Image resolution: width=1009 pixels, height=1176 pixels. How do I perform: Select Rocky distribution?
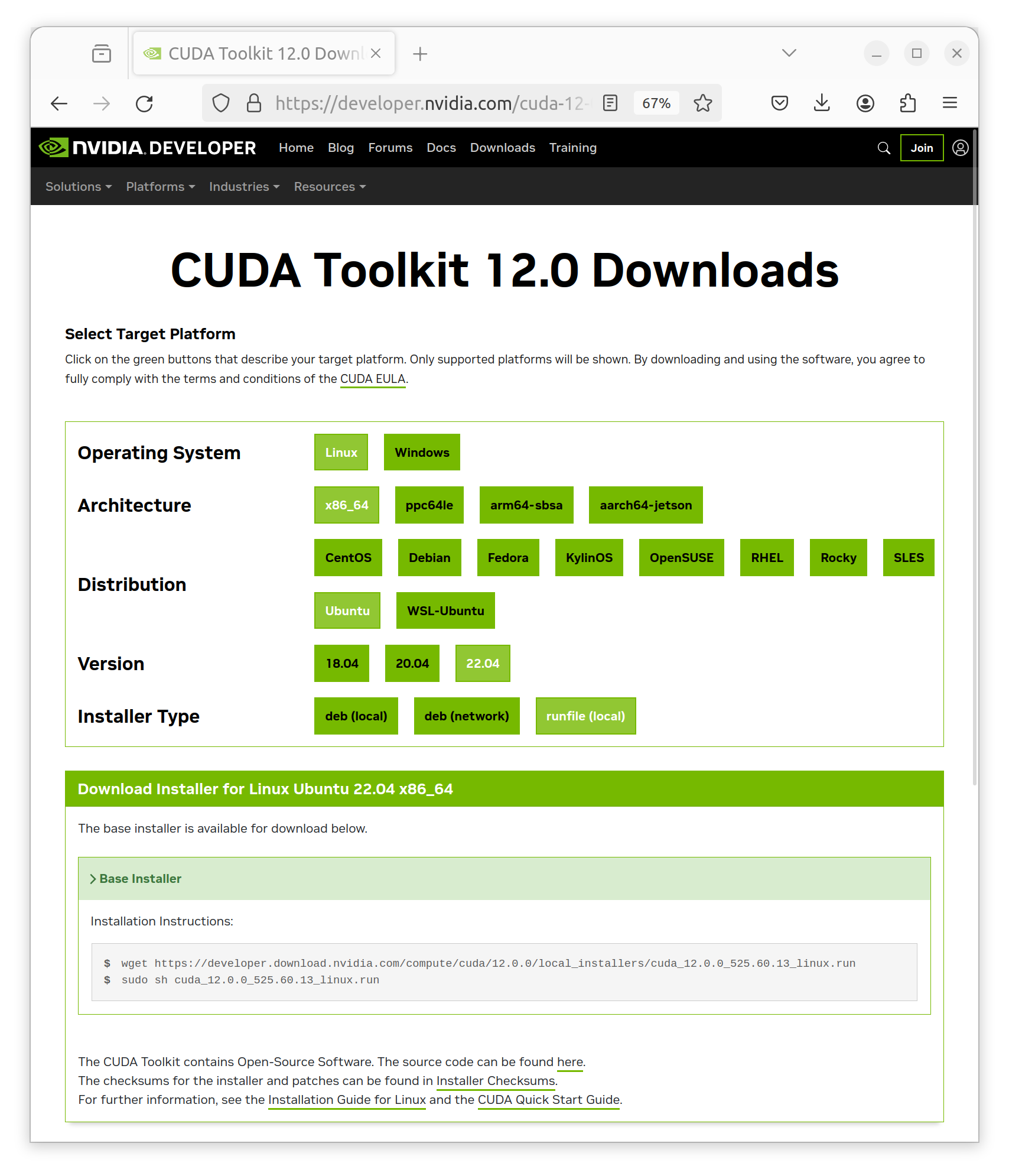[838, 558]
